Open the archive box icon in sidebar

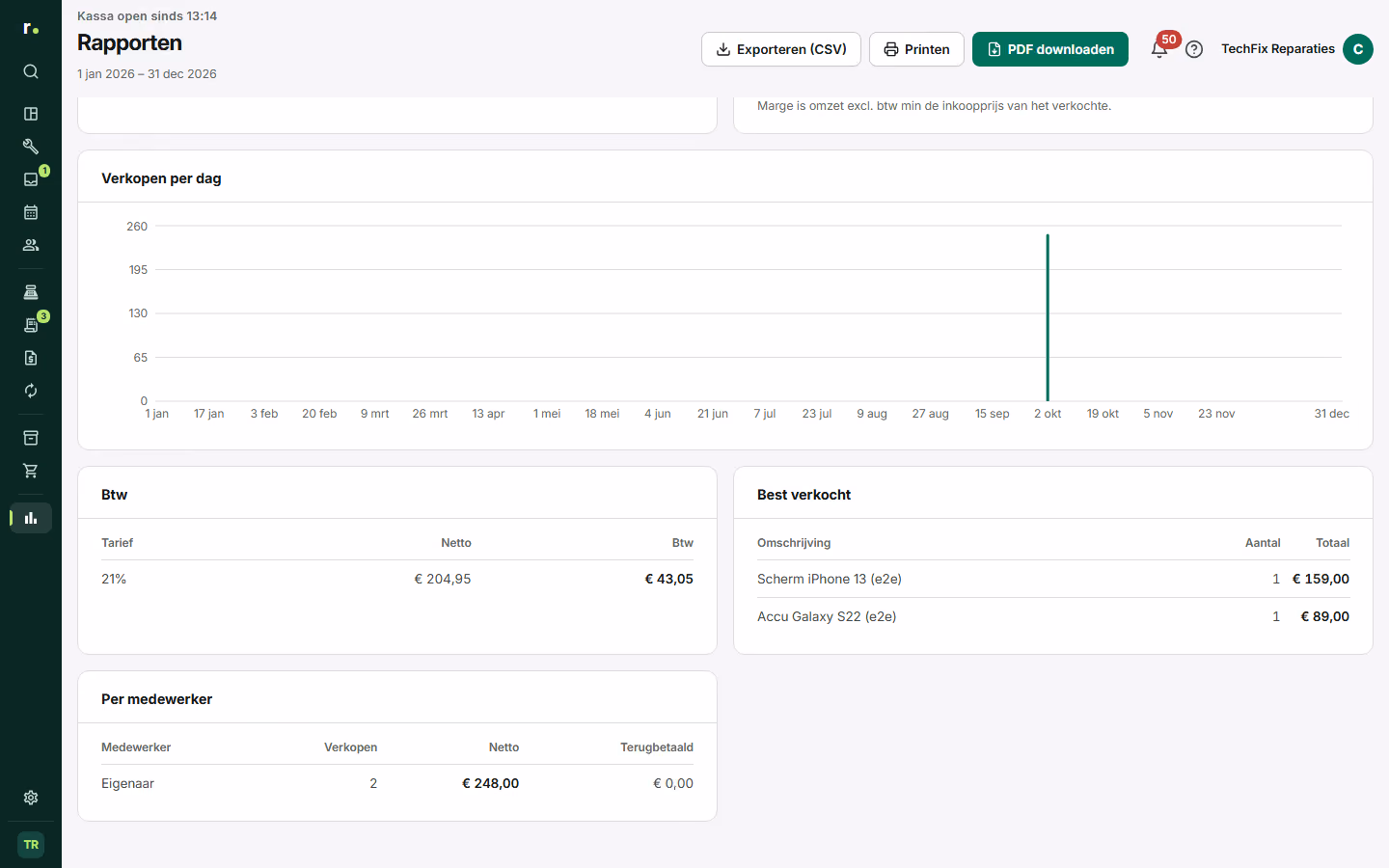[31, 438]
